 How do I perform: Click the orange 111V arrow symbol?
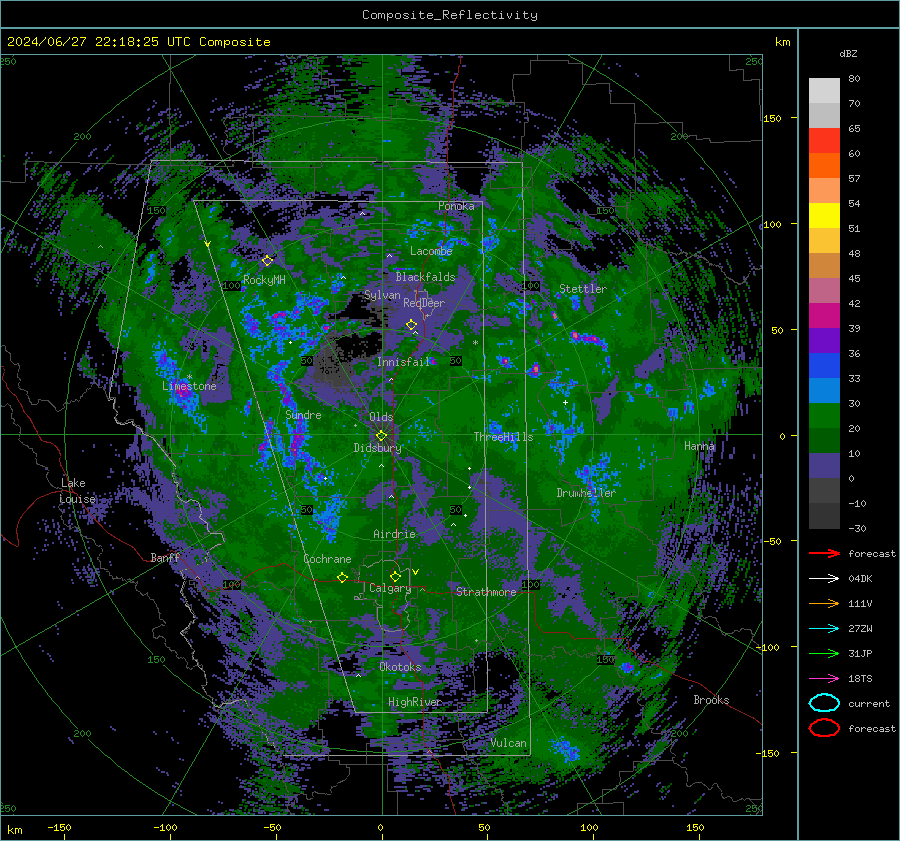pyautogui.click(x=824, y=603)
